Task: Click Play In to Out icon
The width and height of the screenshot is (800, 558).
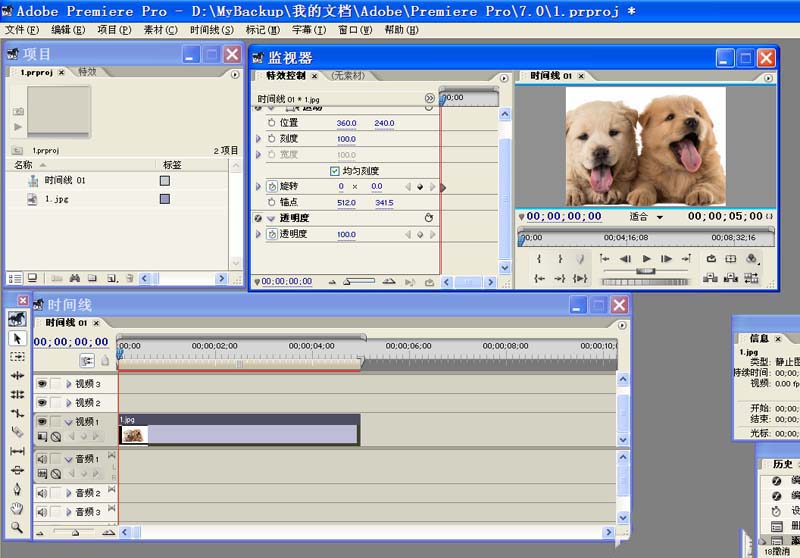Action: (x=580, y=278)
